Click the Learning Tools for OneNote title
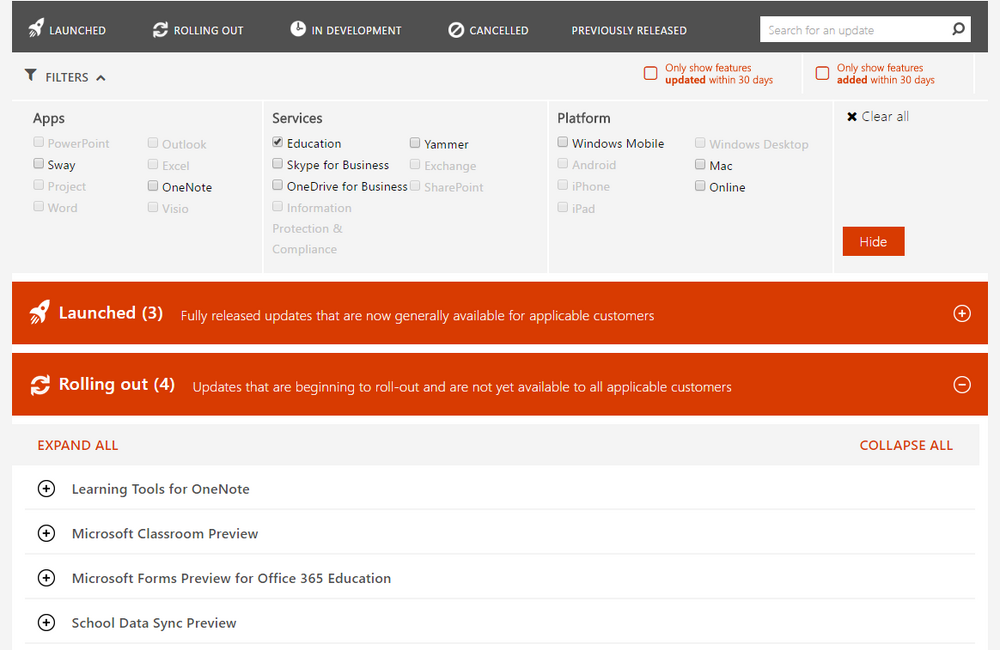The width and height of the screenshot is (1000, 650). [x=161, y=489]
